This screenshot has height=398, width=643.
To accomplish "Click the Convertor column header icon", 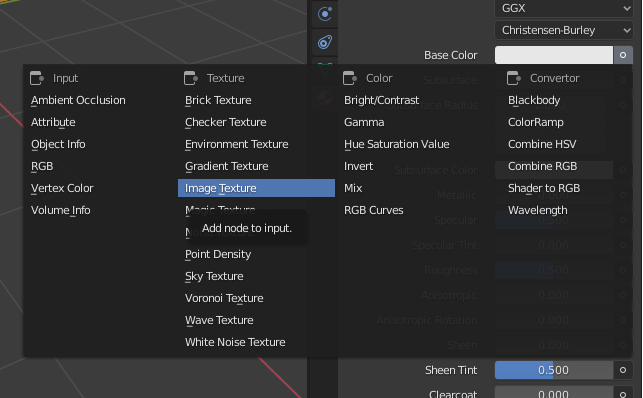I will 514,78.
